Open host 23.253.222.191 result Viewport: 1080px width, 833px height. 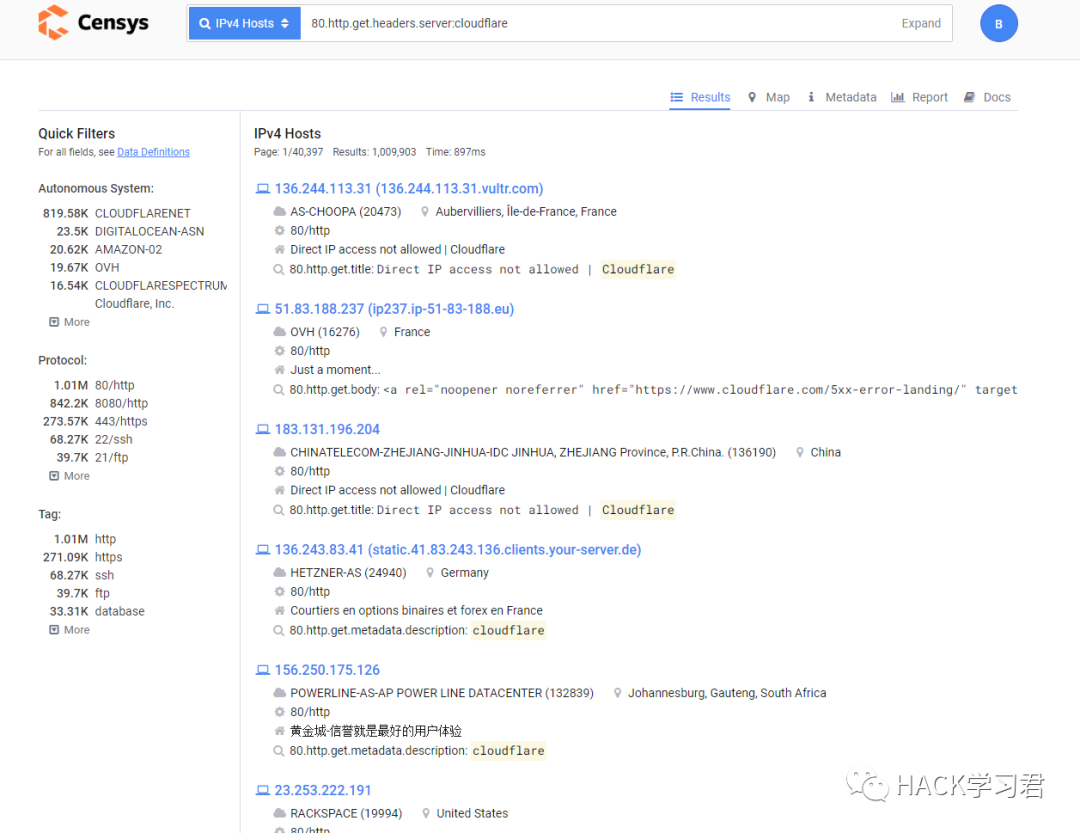click(x=322, y=790)
